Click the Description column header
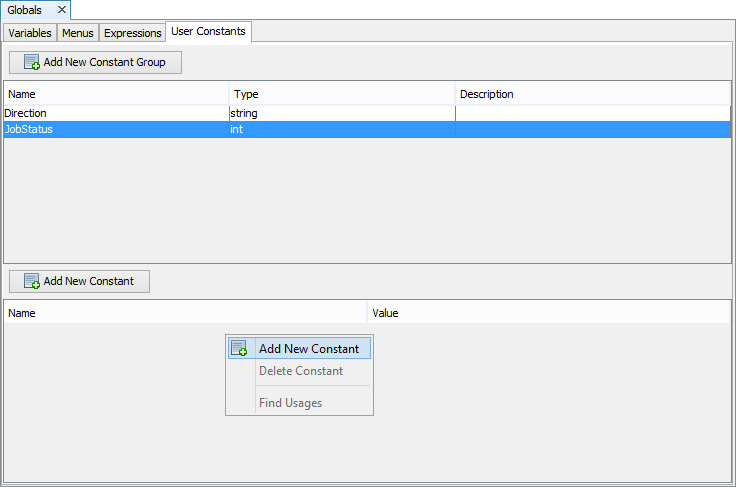 tap(592, 94)
